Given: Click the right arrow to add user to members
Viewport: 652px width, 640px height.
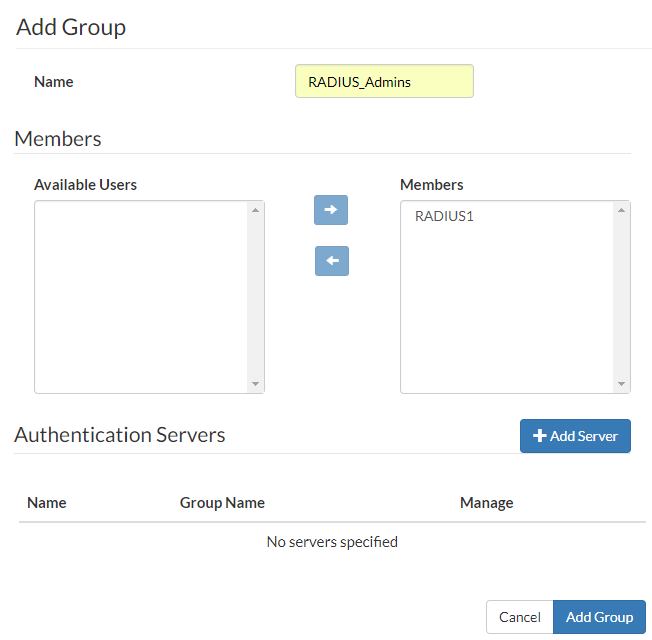Looking at the screenshot, I should coord(331,210).
